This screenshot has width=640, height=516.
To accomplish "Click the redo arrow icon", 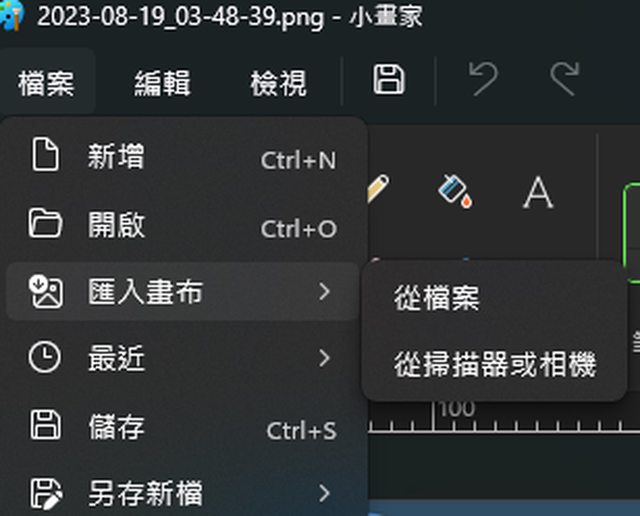I will [565, 79].
